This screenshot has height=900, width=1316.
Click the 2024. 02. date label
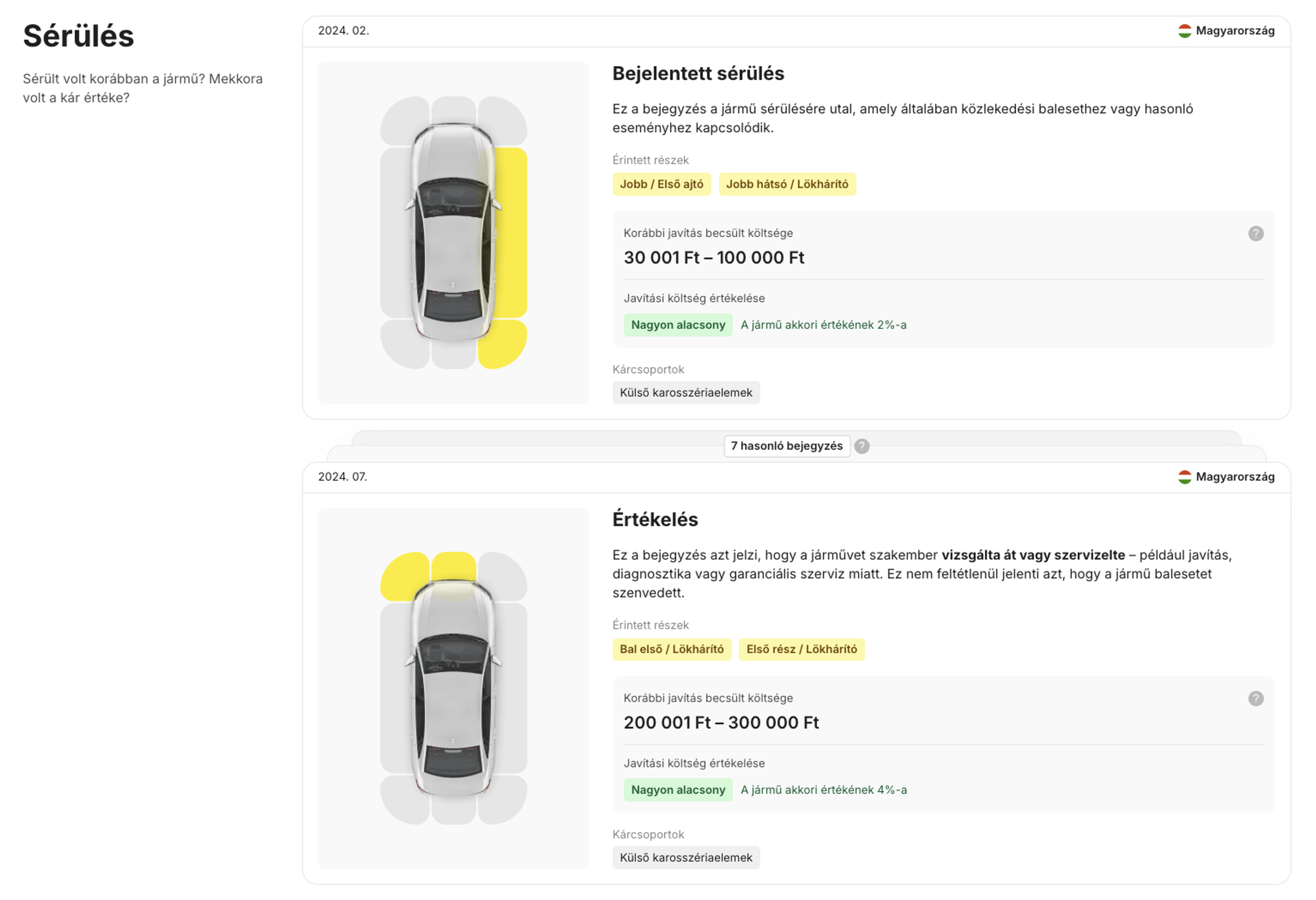(343, 31)
